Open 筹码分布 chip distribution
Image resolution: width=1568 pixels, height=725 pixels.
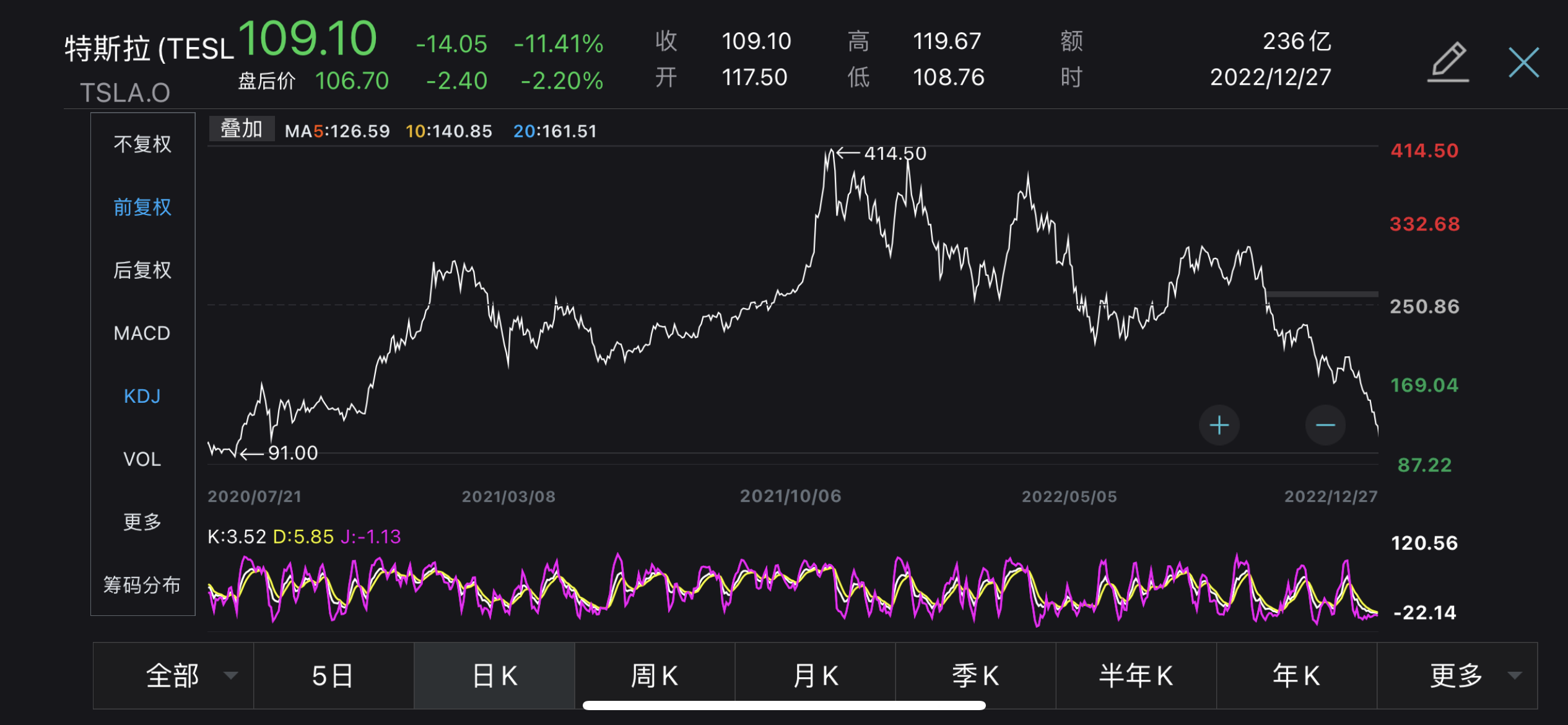point(142,585)
